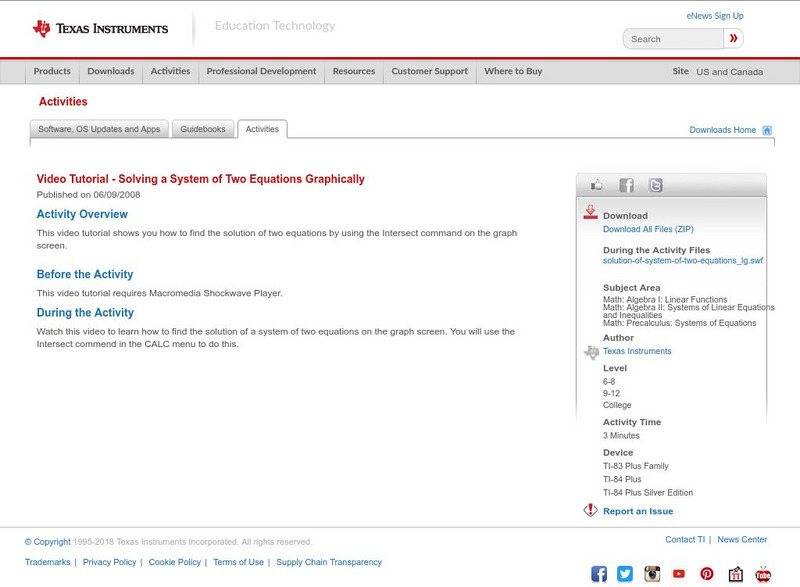
Task: Click the 'College' level entry
Action: pos(617,405)
